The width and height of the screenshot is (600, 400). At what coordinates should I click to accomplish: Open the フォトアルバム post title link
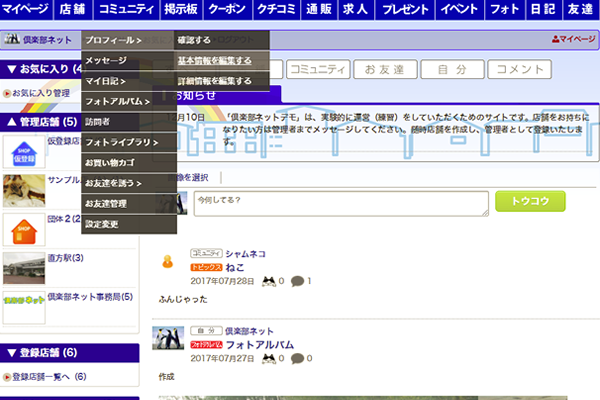coord(260,345)
